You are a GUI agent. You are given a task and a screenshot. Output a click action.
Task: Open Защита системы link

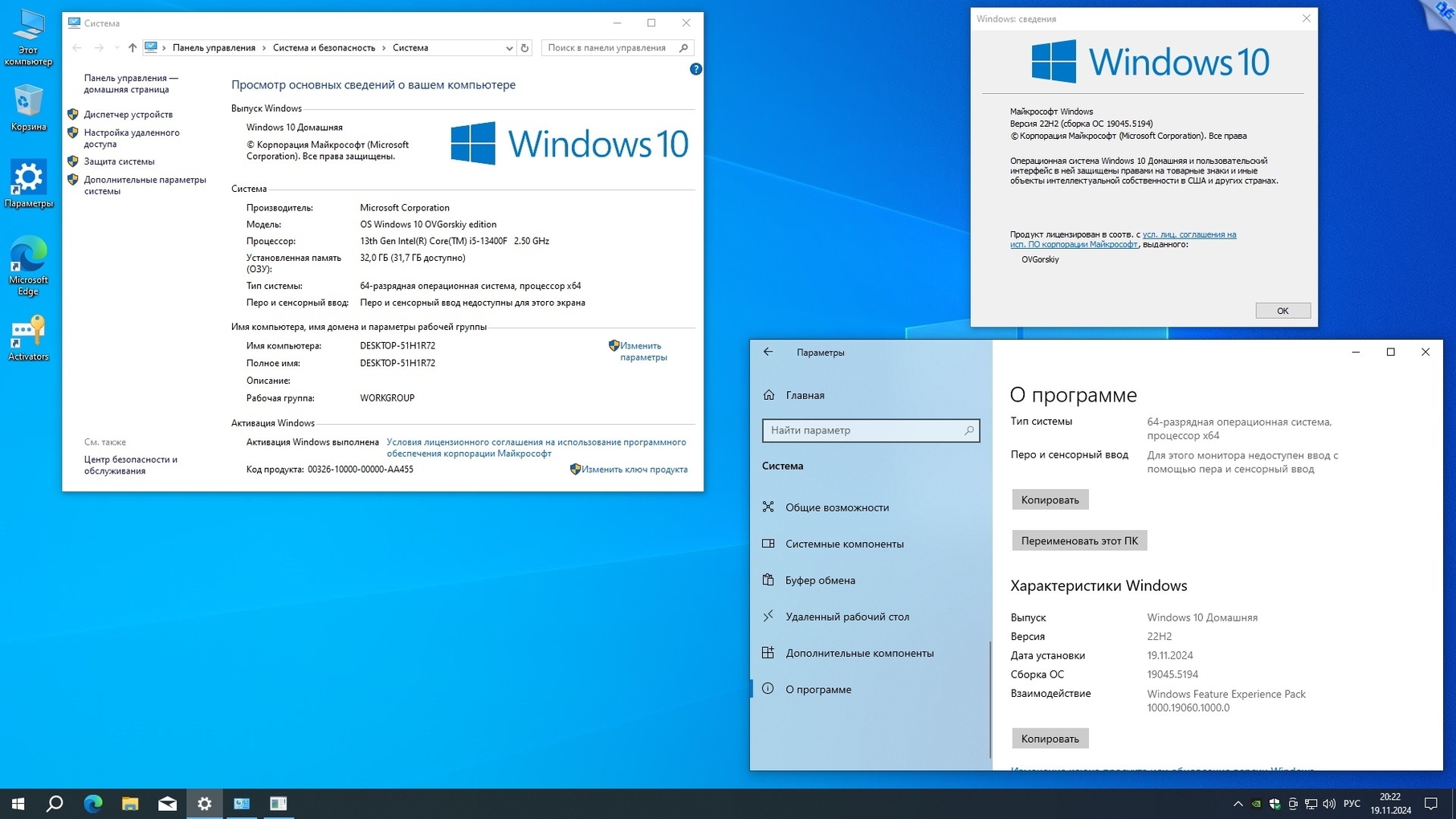pyautogui.click(x=119, y=161)
